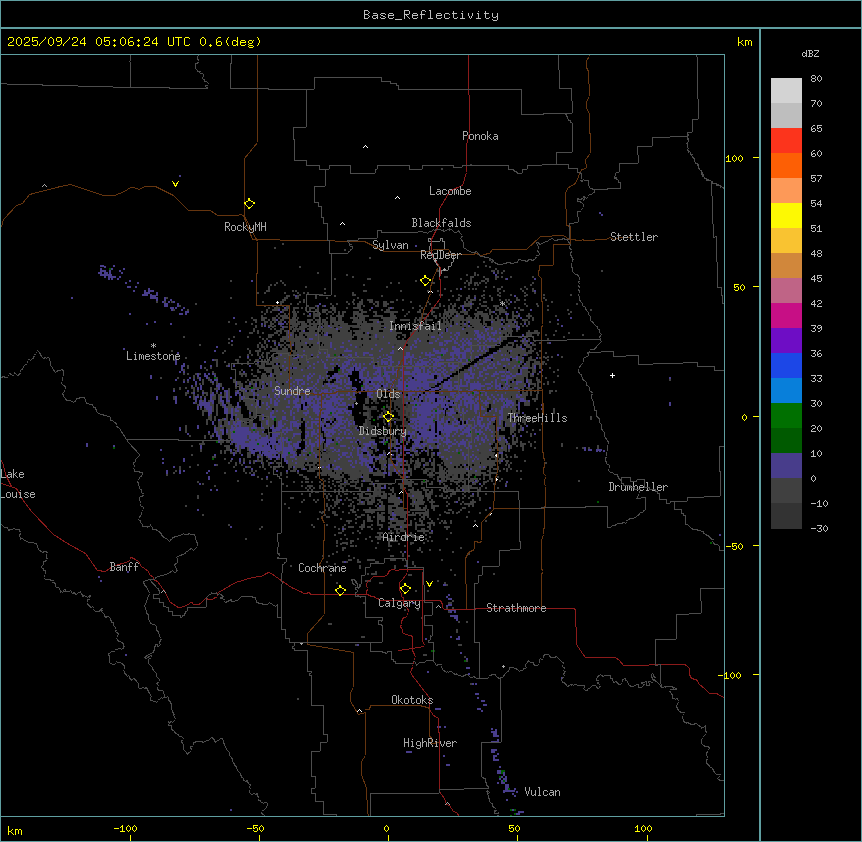Select the white plus marker north of Drumheller
This screenshot has width=862, height=842.
(612, 375)
